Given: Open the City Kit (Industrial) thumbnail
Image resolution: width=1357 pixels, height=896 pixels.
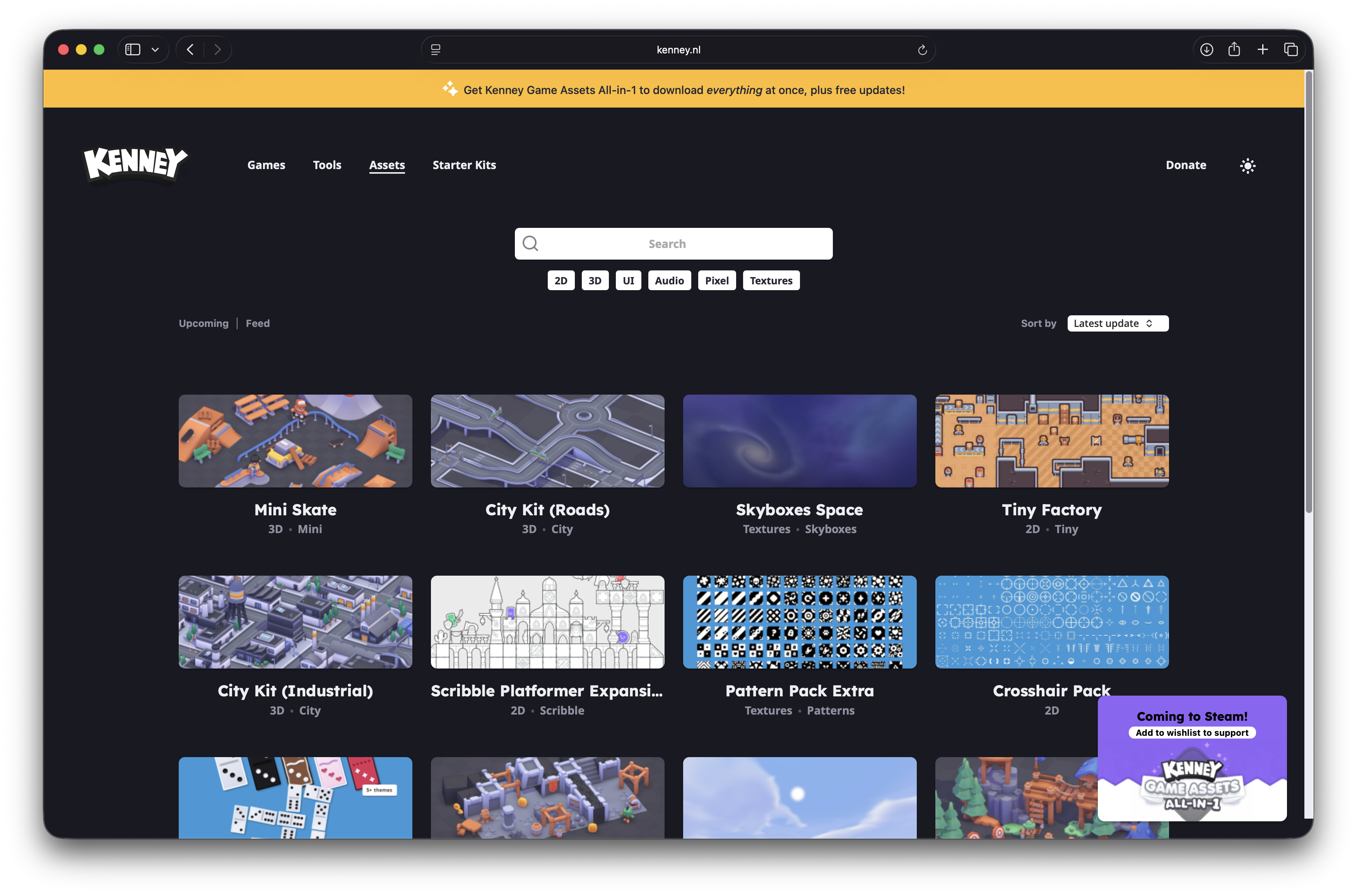Looking at the screenshot, I should click(x=295, y=622).
